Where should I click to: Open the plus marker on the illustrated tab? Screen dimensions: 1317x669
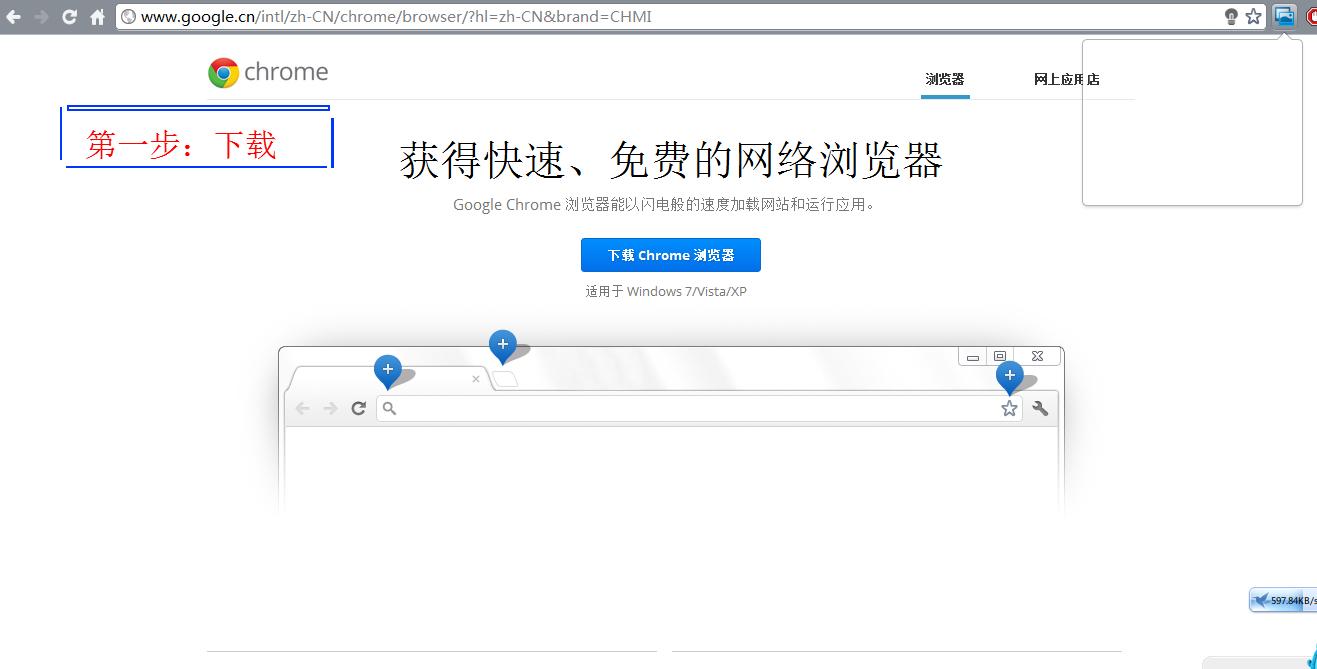387,370
